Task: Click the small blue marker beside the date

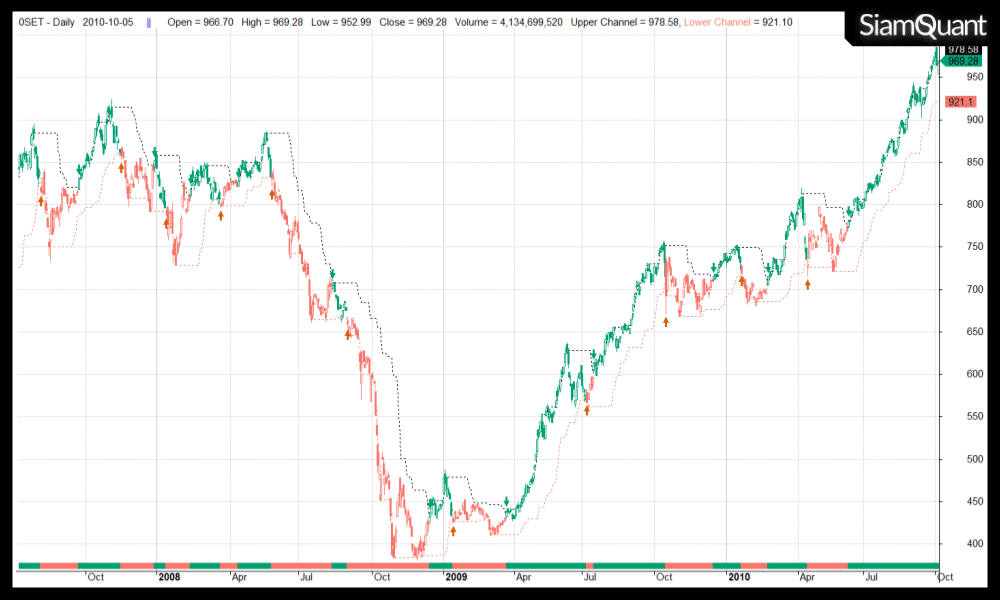Action: (150, 21)
